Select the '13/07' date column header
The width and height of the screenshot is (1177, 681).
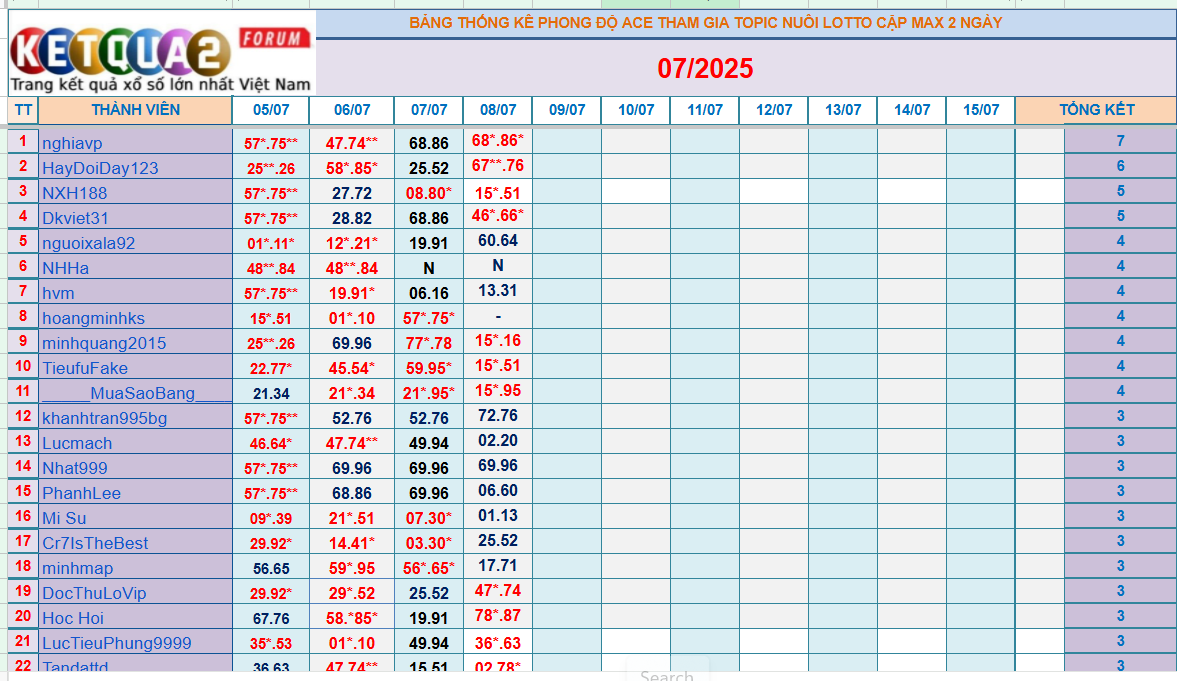coord(843,110)
